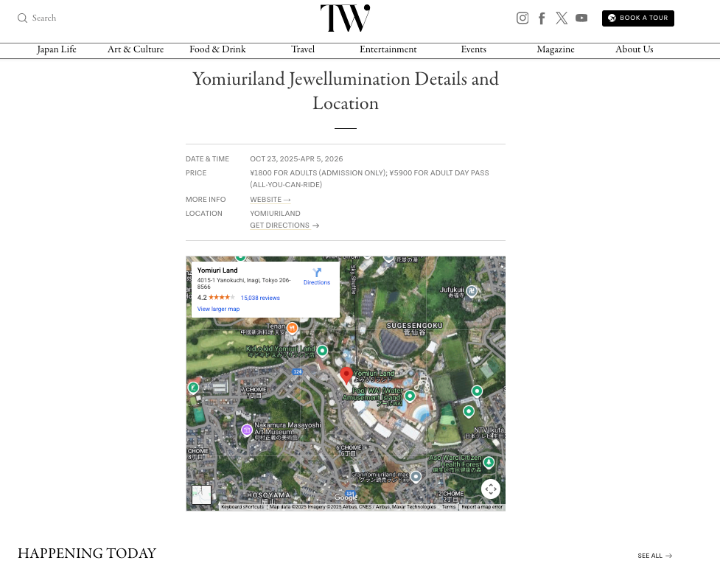Image resolution: width=720 pixels, height=564 pixels.
Task: Click Report a map error link
Action: click(x=482, y=507)
